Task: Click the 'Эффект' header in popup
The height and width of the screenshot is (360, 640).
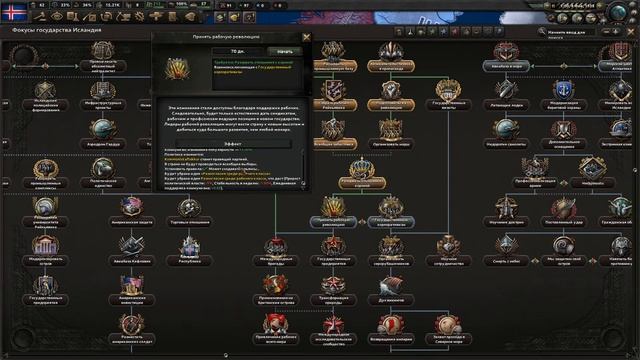Action: point(233,144)
